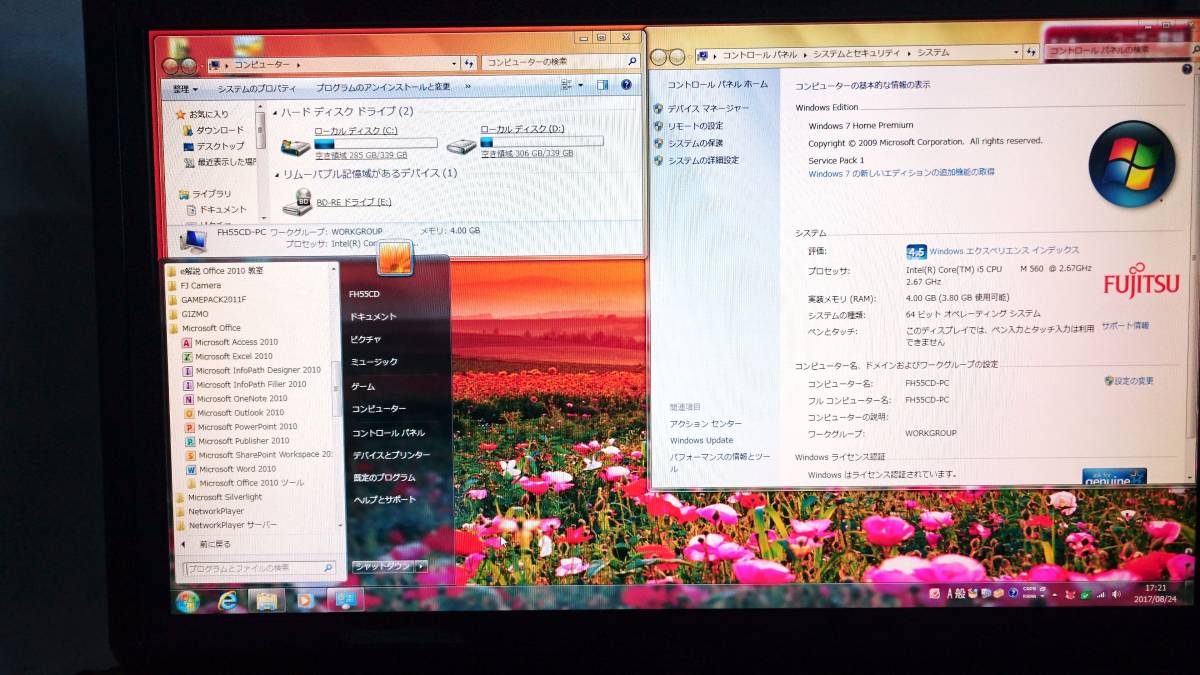Launch Microsoft Outlook 2010
The width and height of the screenshot is (1200, 675).
tap(234, 412)
